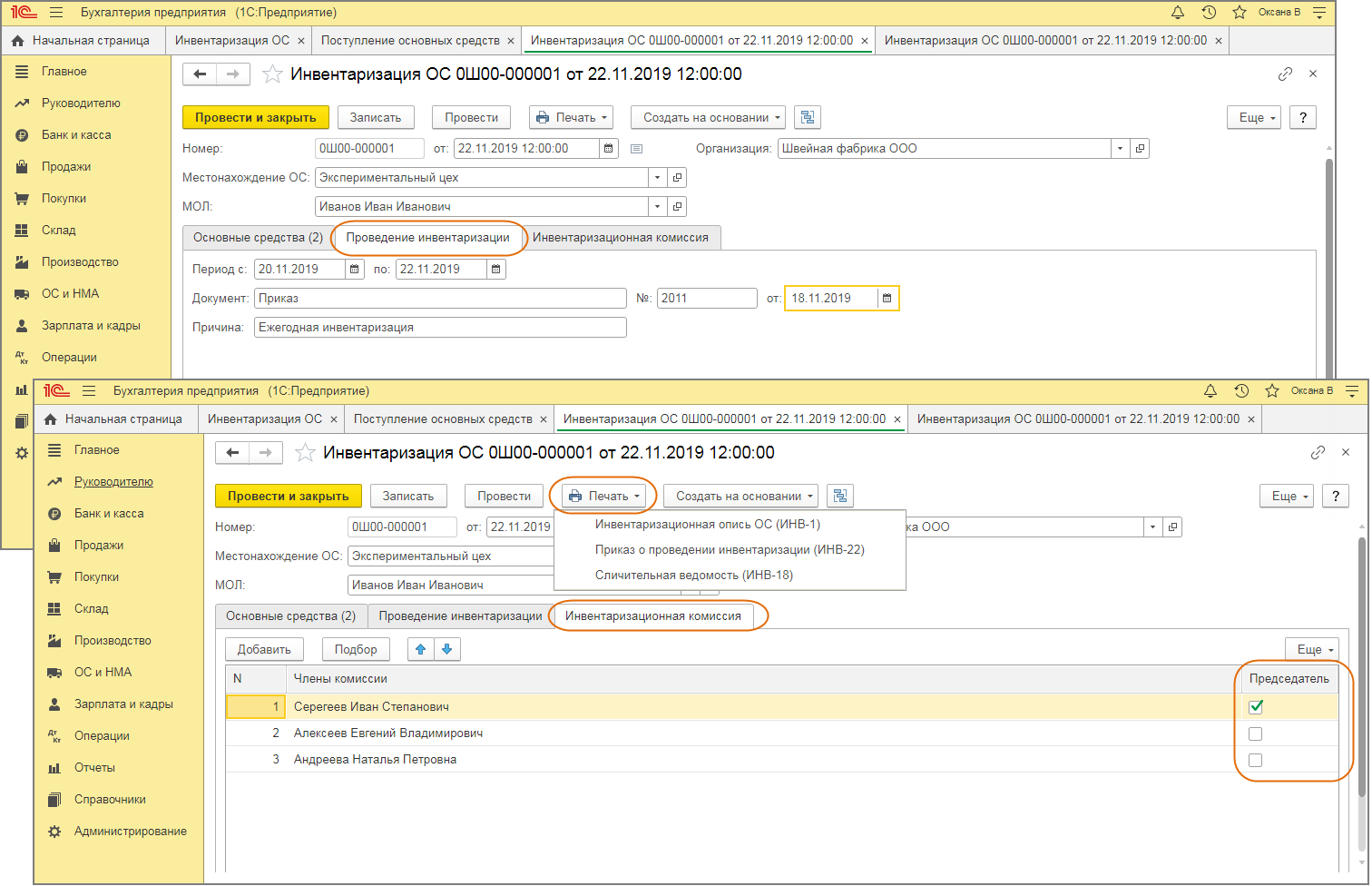Open Инвентаризационная комиссия tab in back window
Image resolution: width=1372 pixels, height=886 pixels.
point(621,237)
